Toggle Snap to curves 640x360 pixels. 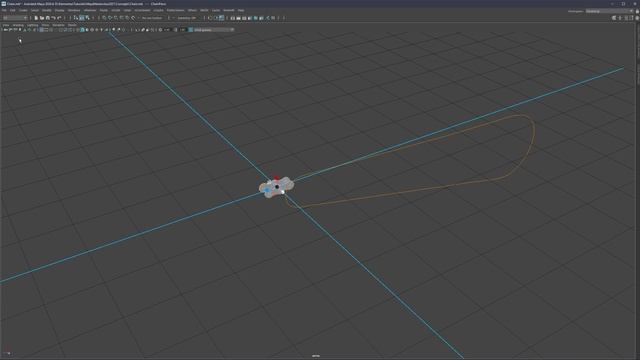click(110, 18)
